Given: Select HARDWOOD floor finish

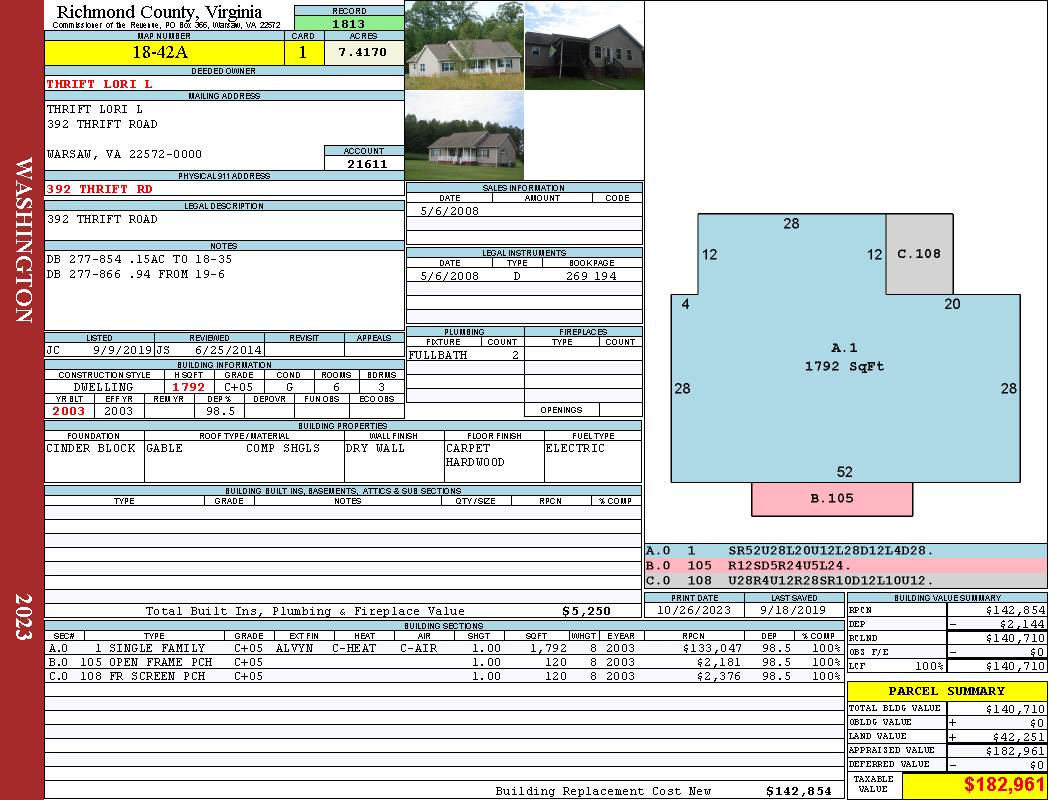Looking at the screenshot, I should coord(475,463).
